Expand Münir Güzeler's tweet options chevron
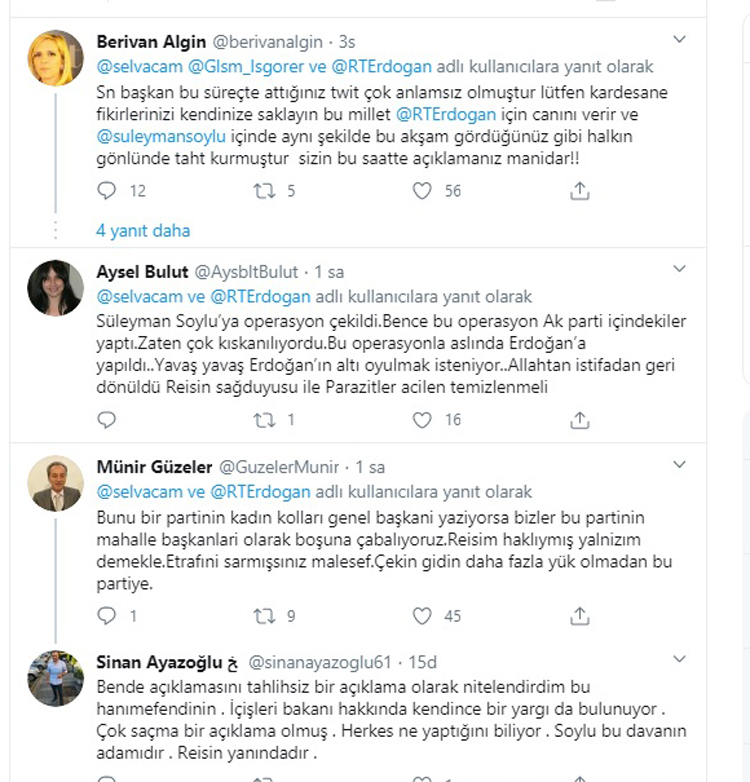 click(680, 465)
